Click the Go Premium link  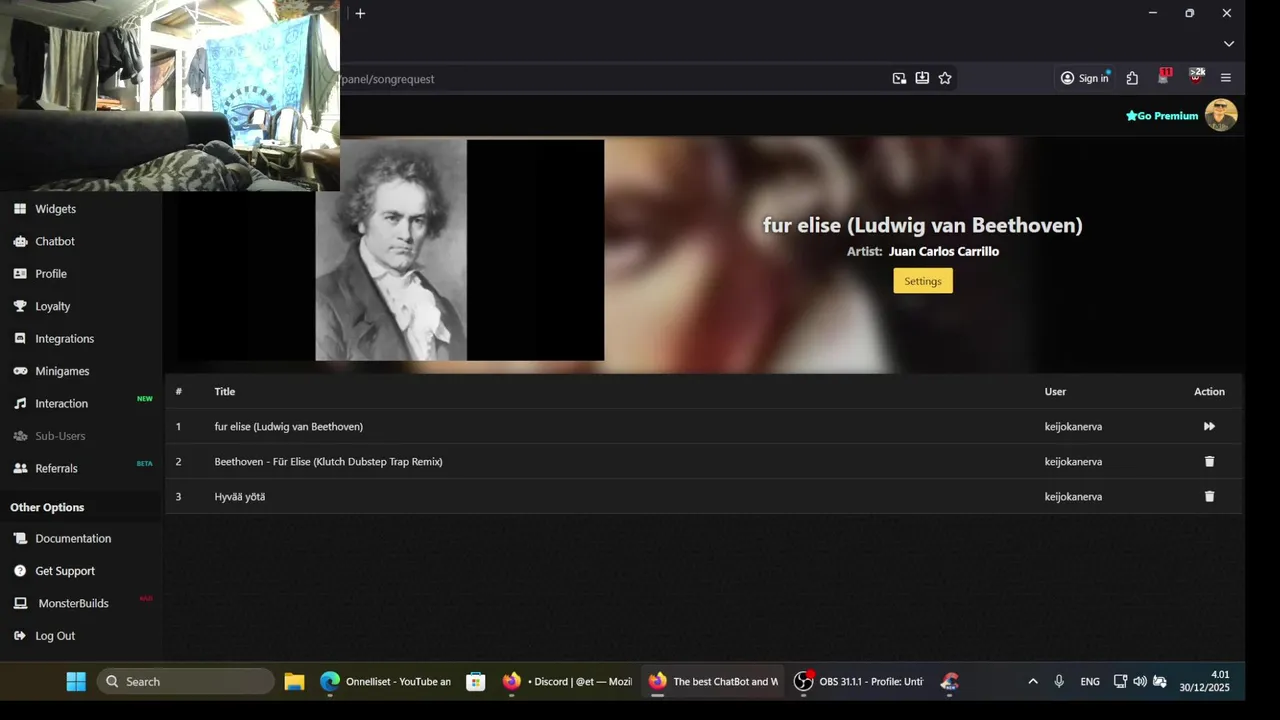[1162, 116]
